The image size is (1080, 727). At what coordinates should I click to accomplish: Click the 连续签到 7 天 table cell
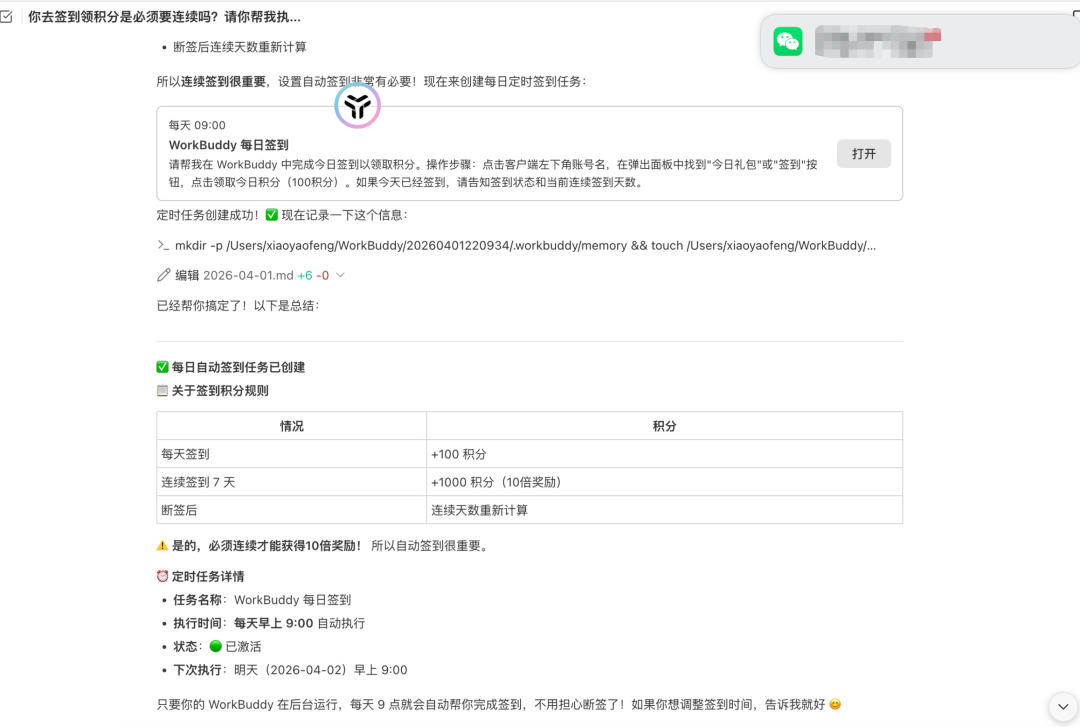[291, 482]
